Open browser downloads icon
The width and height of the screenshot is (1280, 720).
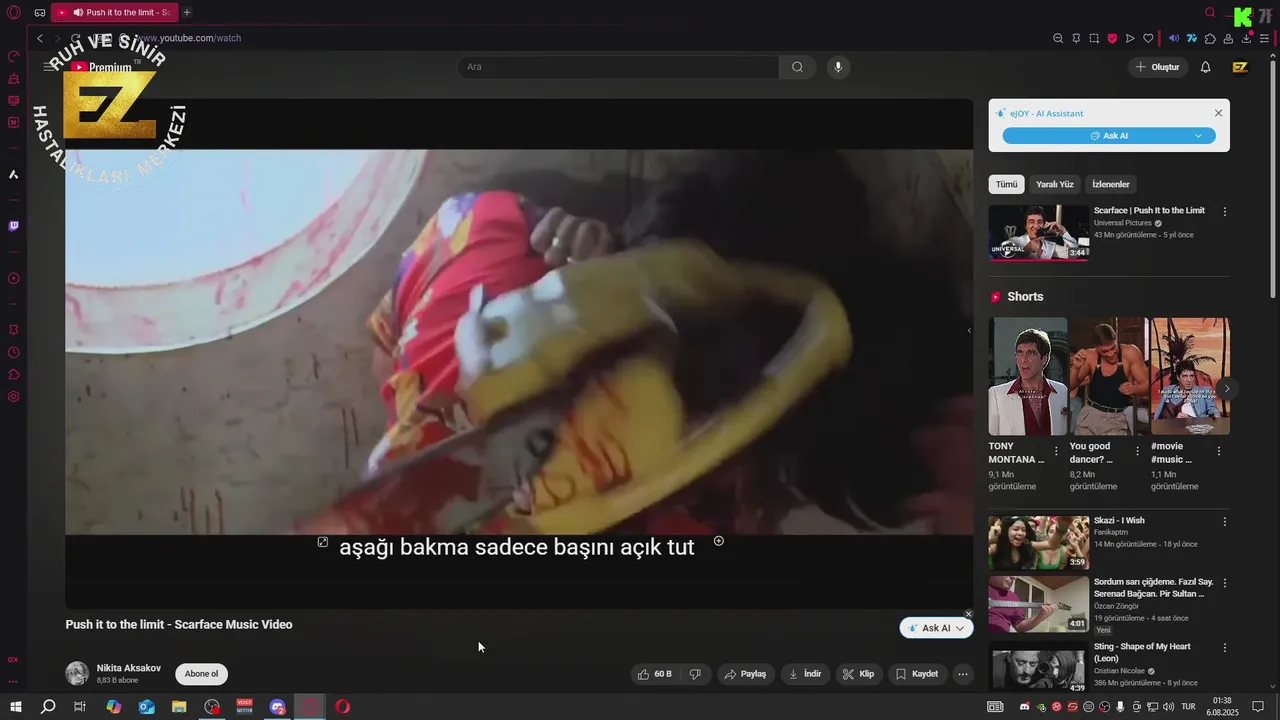tap(1246, 38)
